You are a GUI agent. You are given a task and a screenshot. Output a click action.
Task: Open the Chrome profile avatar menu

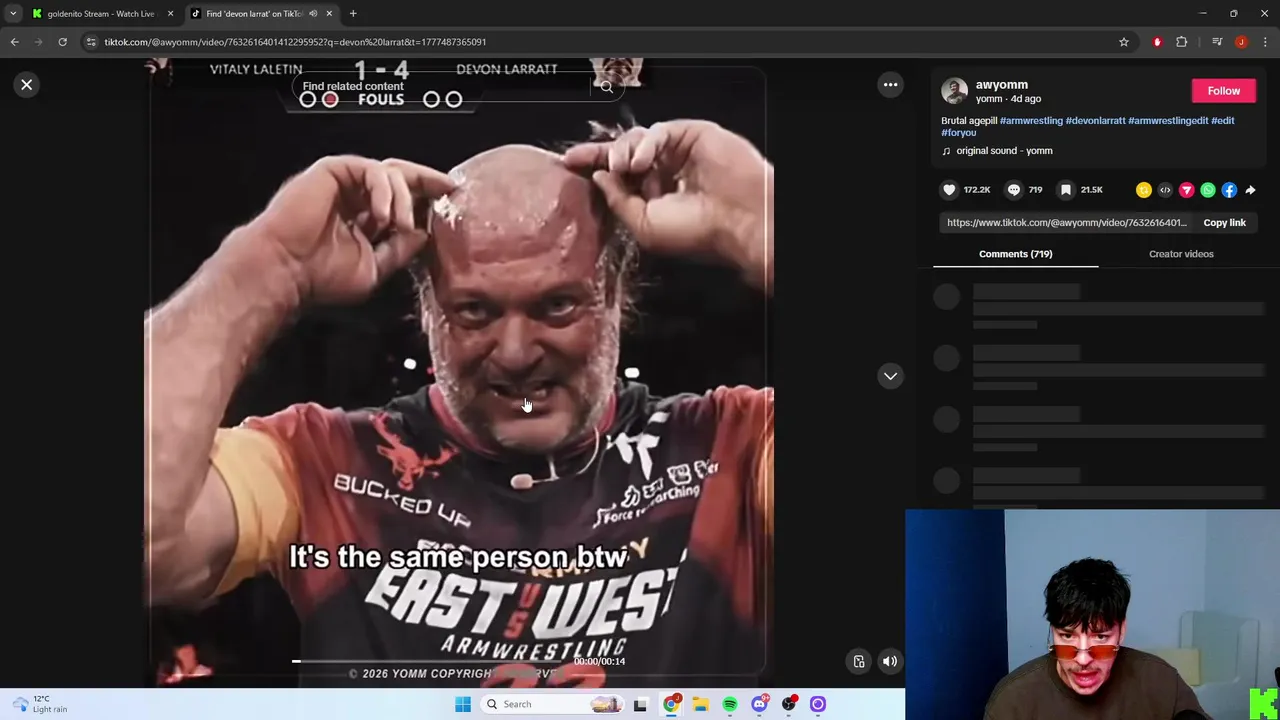(x=1241, y=42)
